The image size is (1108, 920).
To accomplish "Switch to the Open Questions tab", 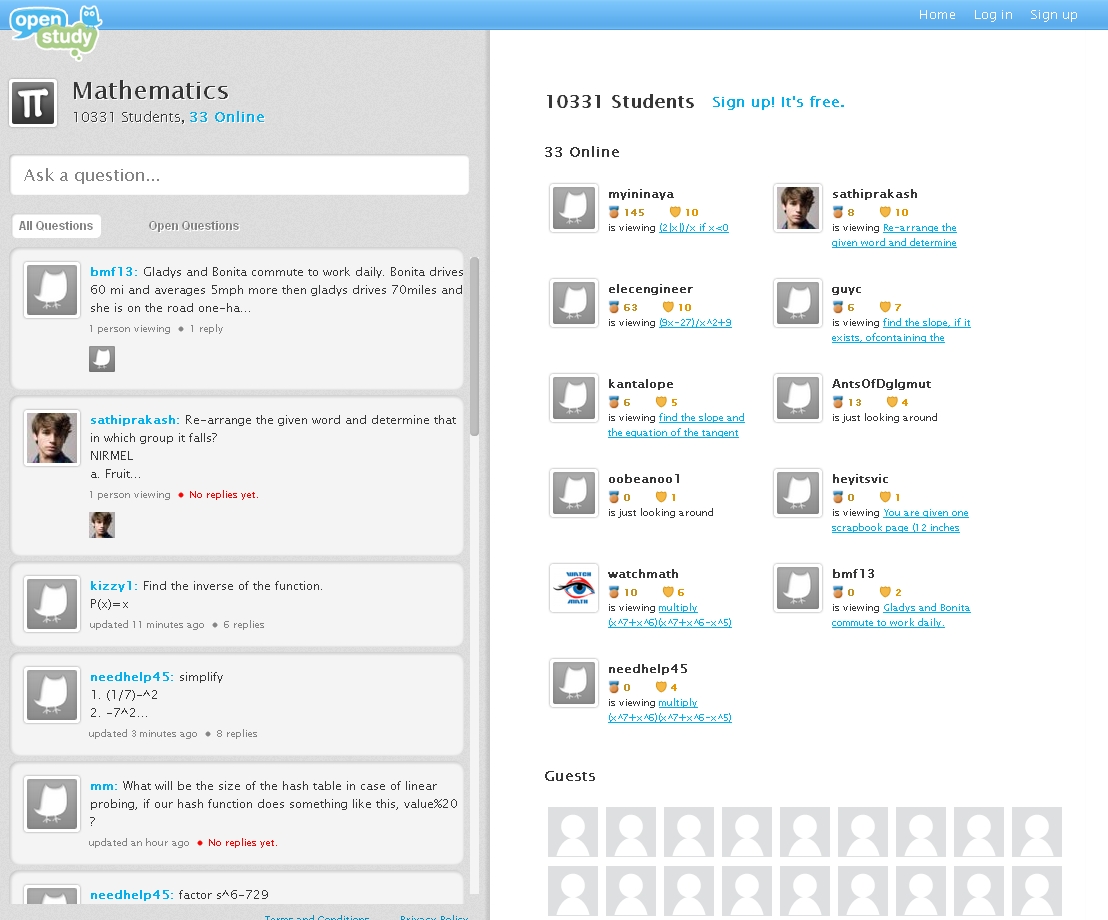I will tap(193, 226).
